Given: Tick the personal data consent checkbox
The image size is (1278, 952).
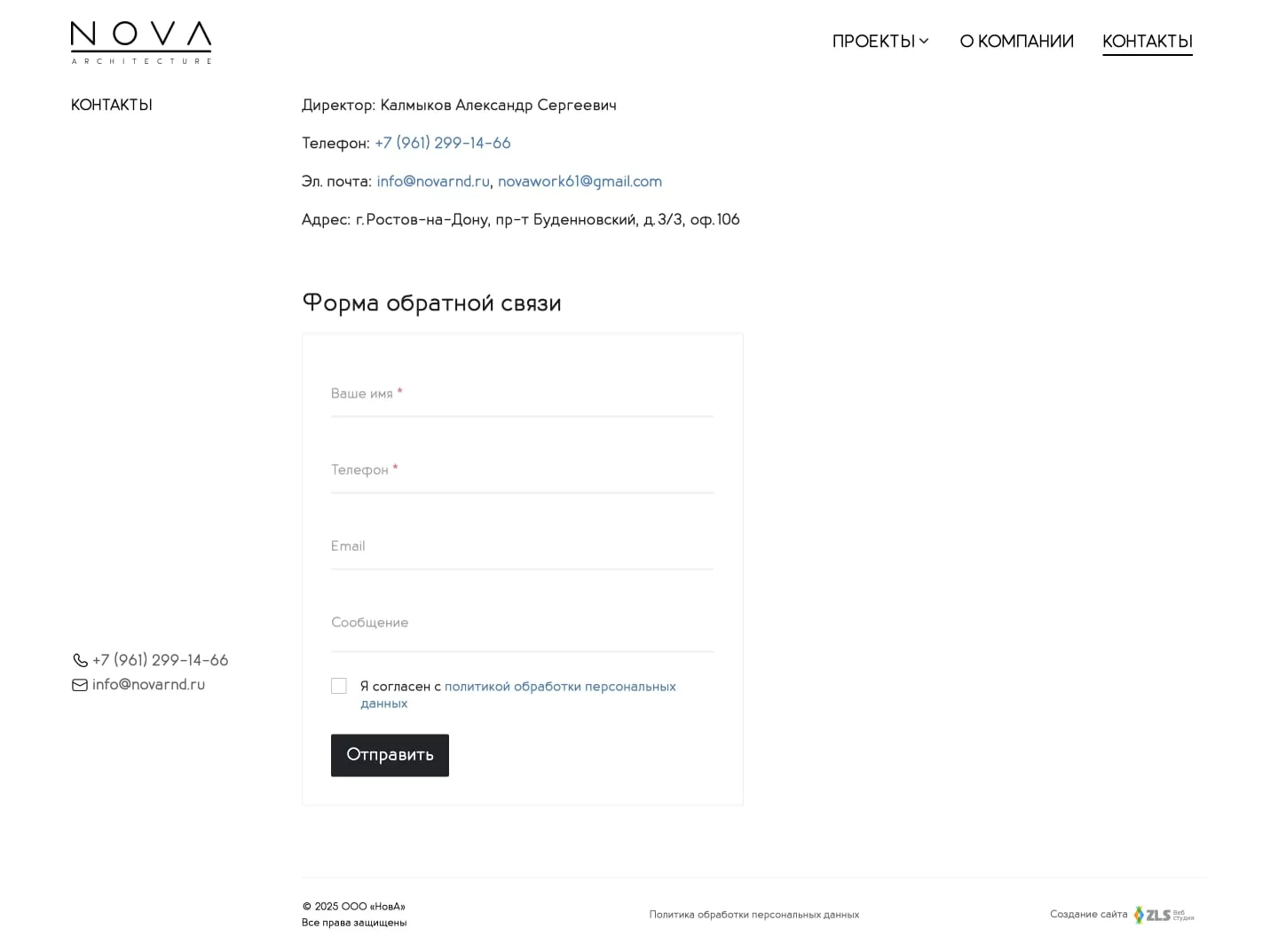Looking at the screenshot, I should tap(339, 686).
